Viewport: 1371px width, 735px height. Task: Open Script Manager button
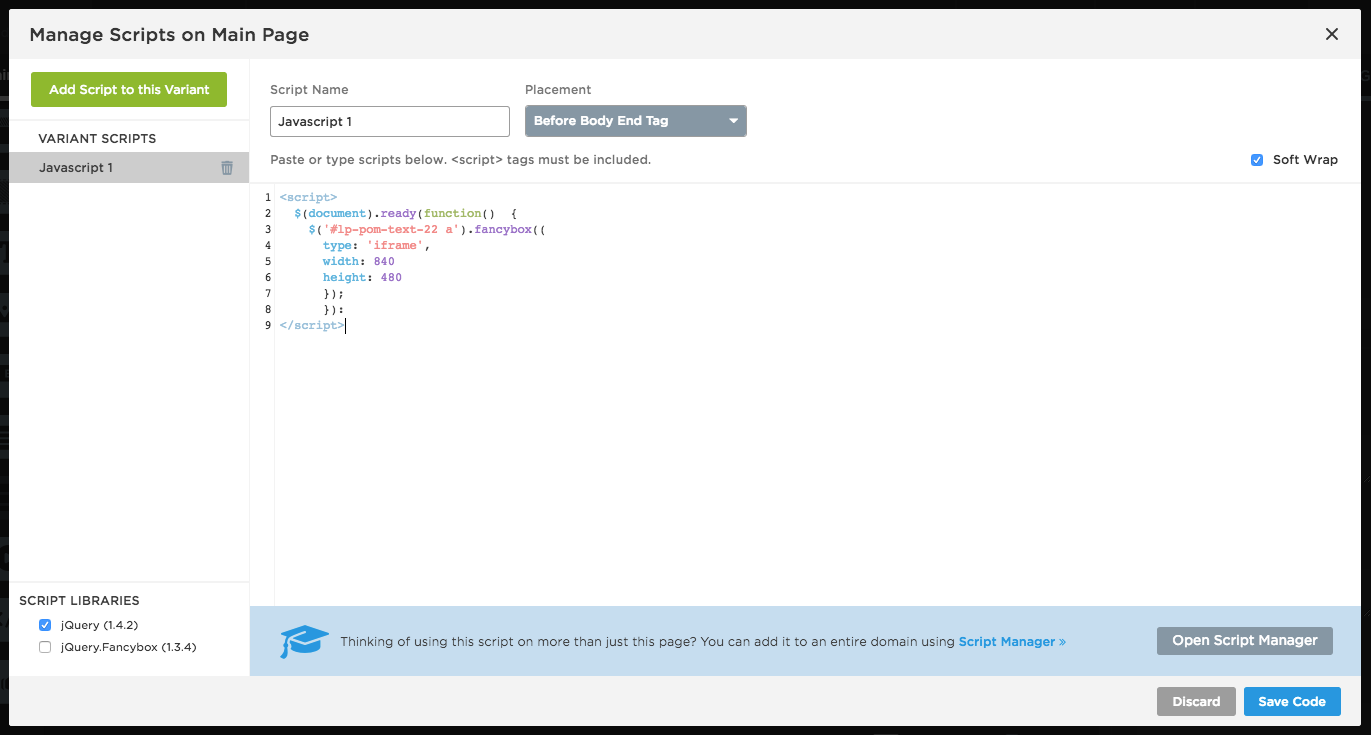pyautogui.click(x=1245, y=641)
